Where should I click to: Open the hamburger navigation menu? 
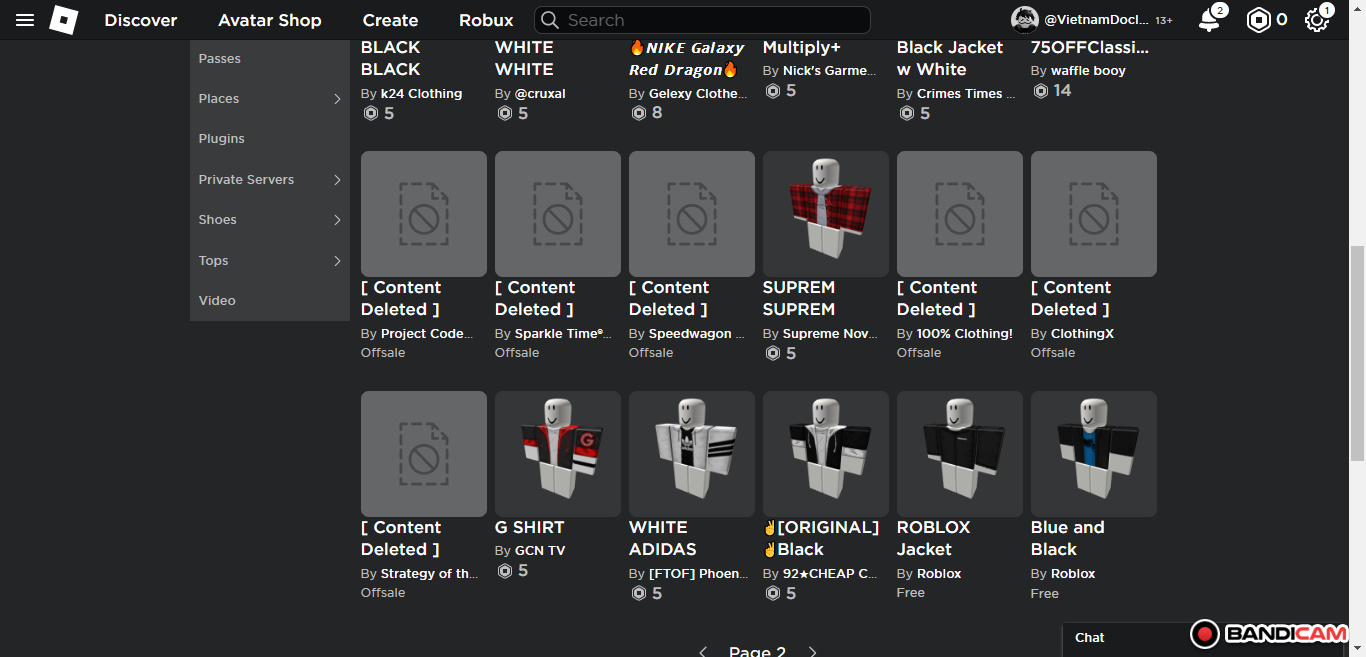click(25, 20)
